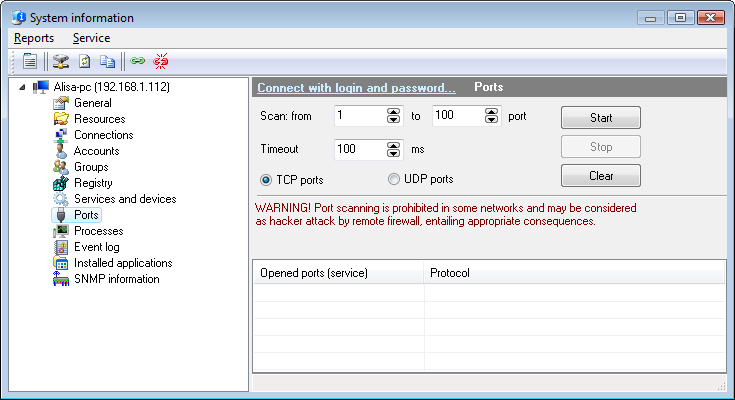
Task: Click the Start button to begin scan
Action: [600, 118]
